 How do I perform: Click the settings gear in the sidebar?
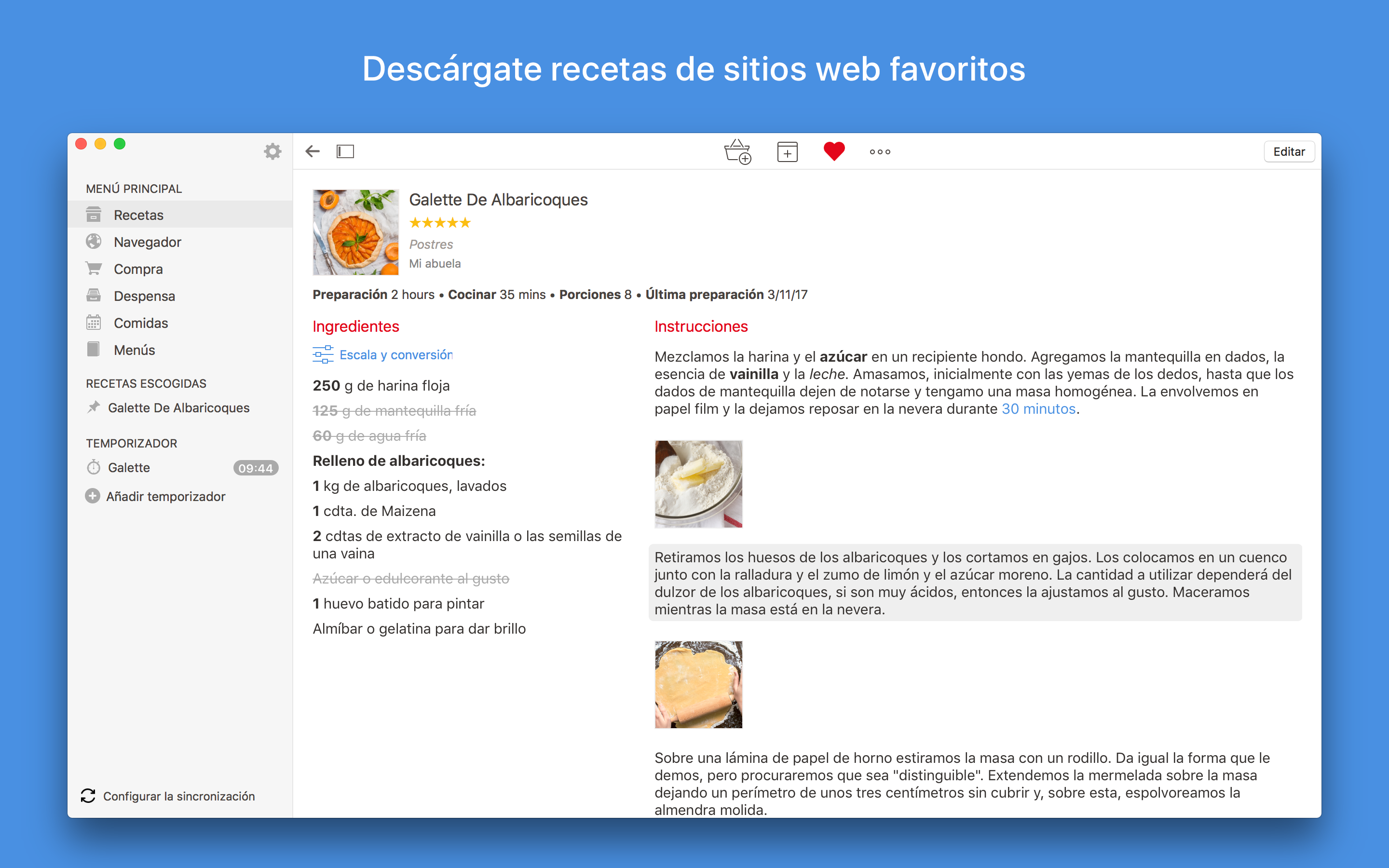(x=272, y=151)
